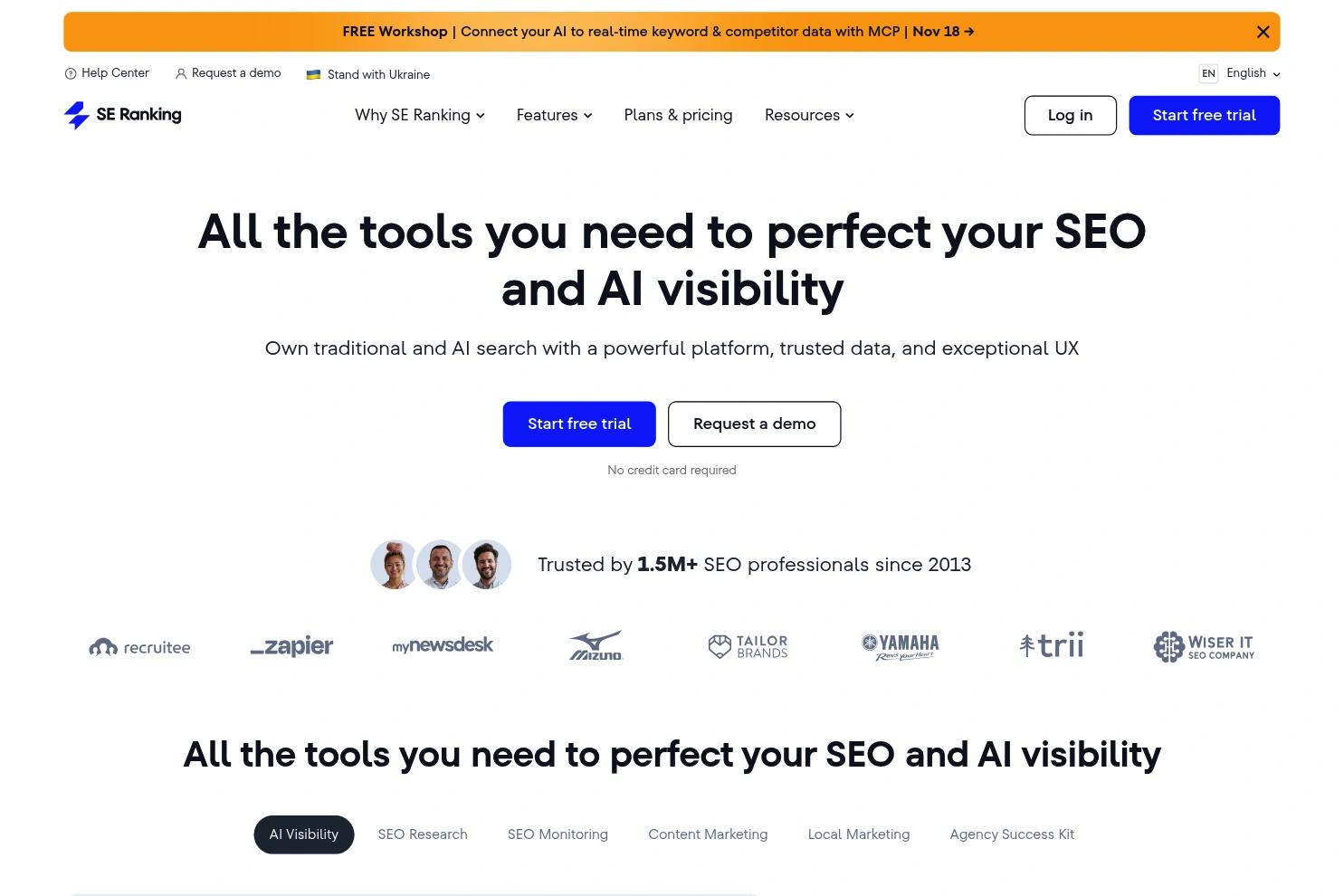This screenshot has width=1344, height=896.
Task: Expand the Why SE Ranking menu
Action: [420, 116]
